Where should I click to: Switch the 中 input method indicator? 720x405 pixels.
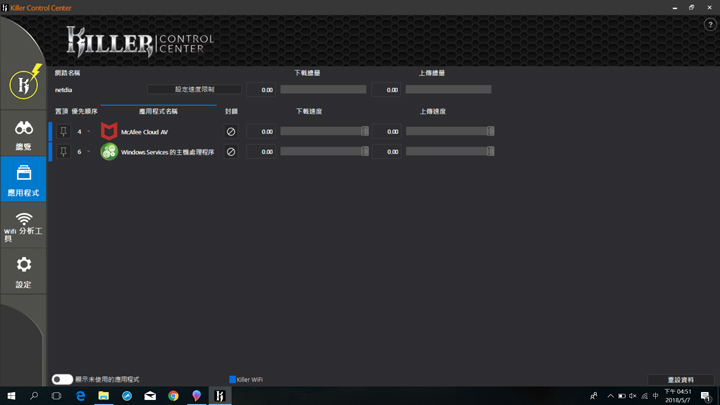tap(656, 395)
